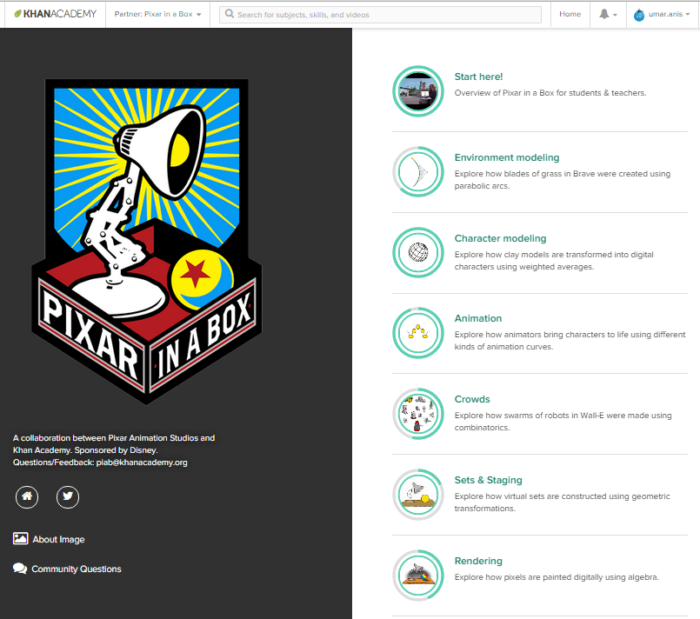This screenshot has width=700, height=619.
Task: Click the Sets & Staging icon
Action: pos(418,494)
